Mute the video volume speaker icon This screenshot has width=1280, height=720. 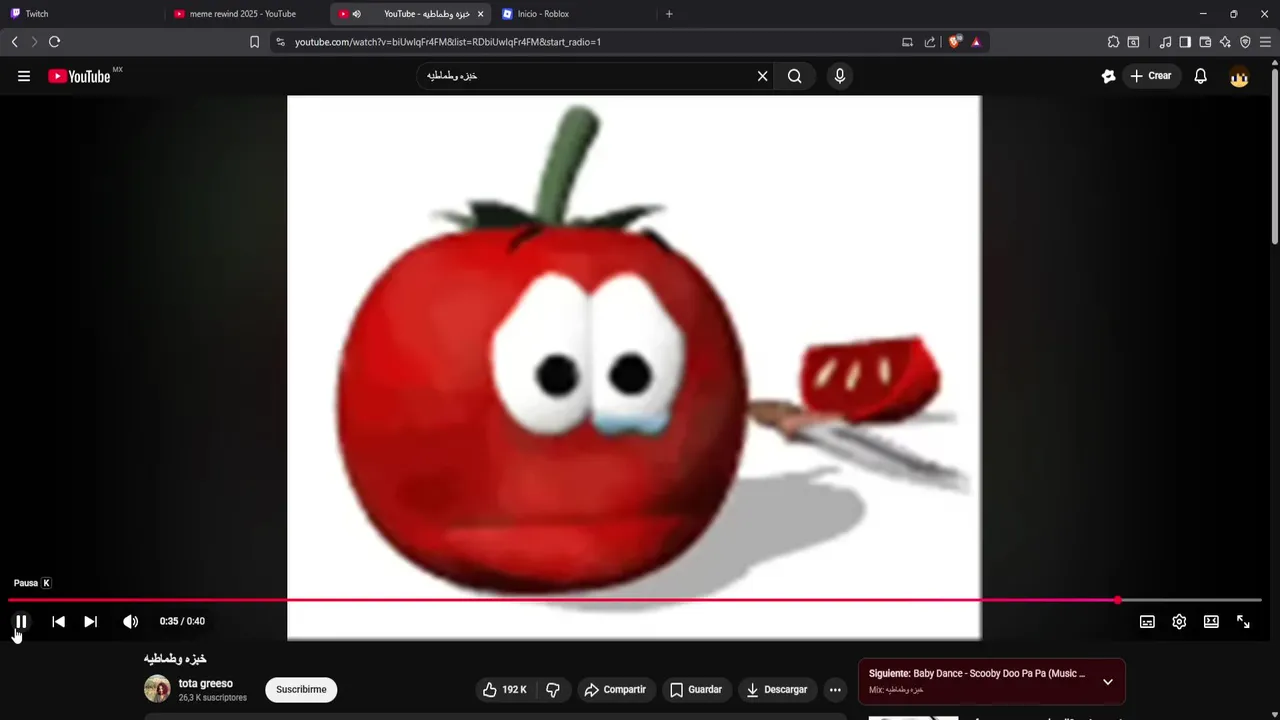point(130,621)
